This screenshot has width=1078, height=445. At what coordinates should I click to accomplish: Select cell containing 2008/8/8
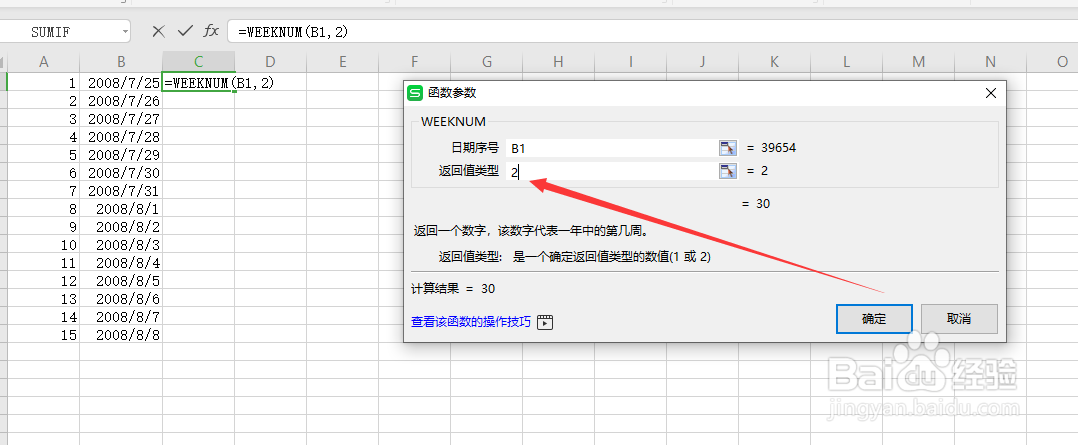[x=121, y=335]
